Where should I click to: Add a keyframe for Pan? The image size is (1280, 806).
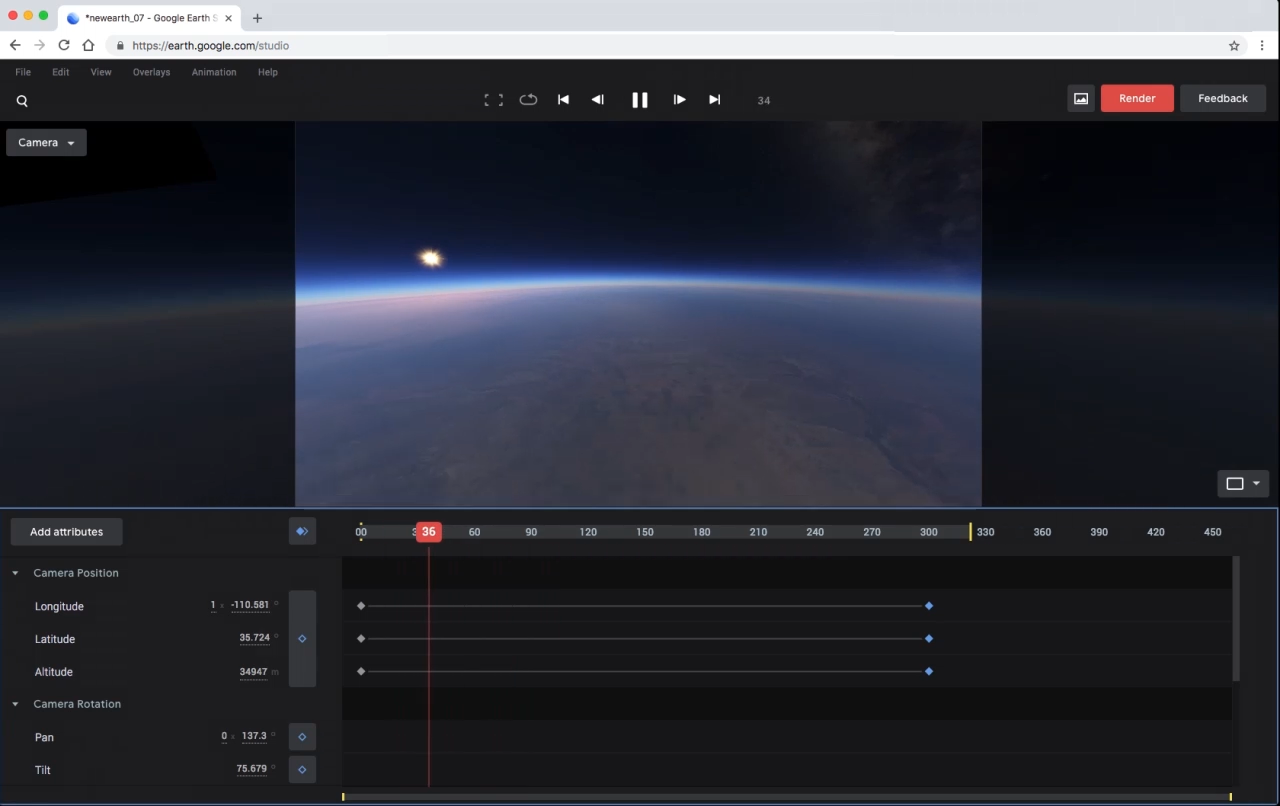(302, 736)
